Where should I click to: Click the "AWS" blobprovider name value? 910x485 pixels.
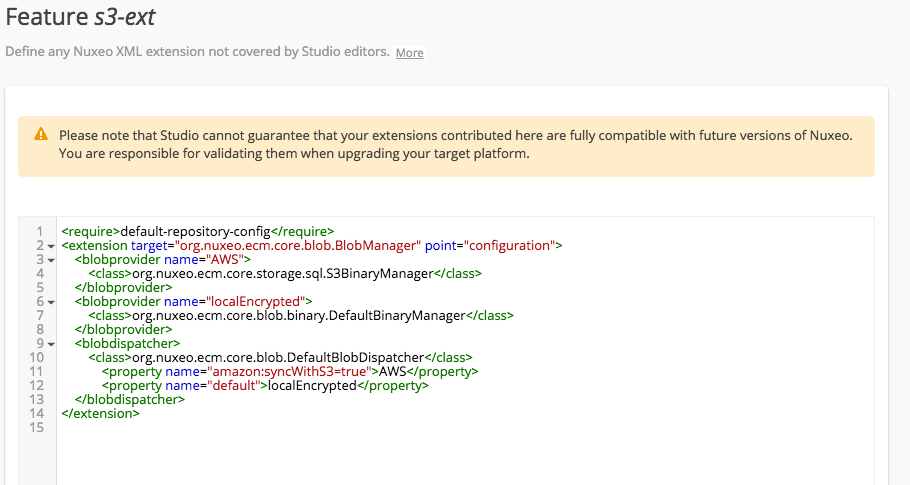tap(223, 259)
